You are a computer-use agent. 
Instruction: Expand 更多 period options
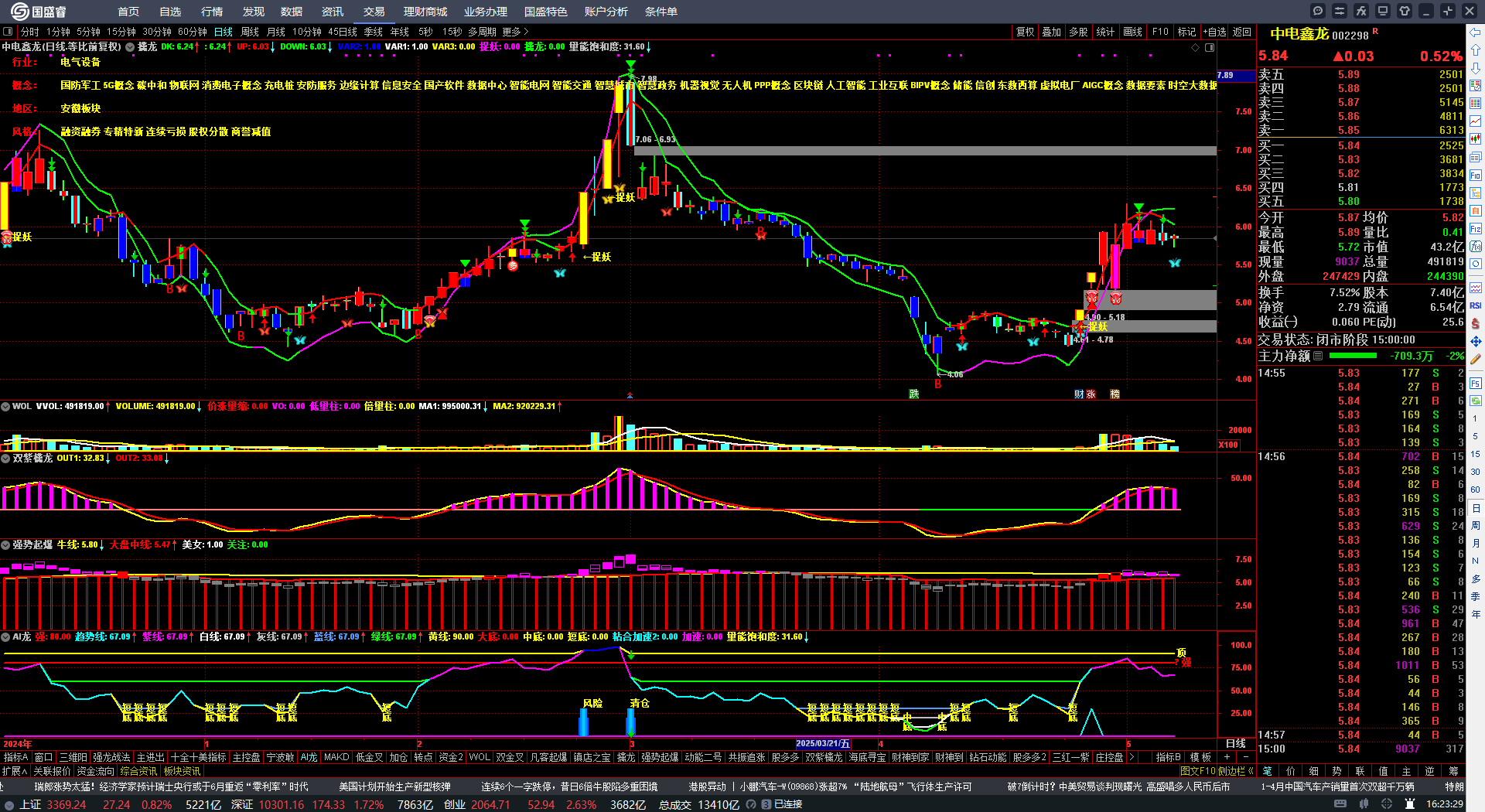click(515, 32)
